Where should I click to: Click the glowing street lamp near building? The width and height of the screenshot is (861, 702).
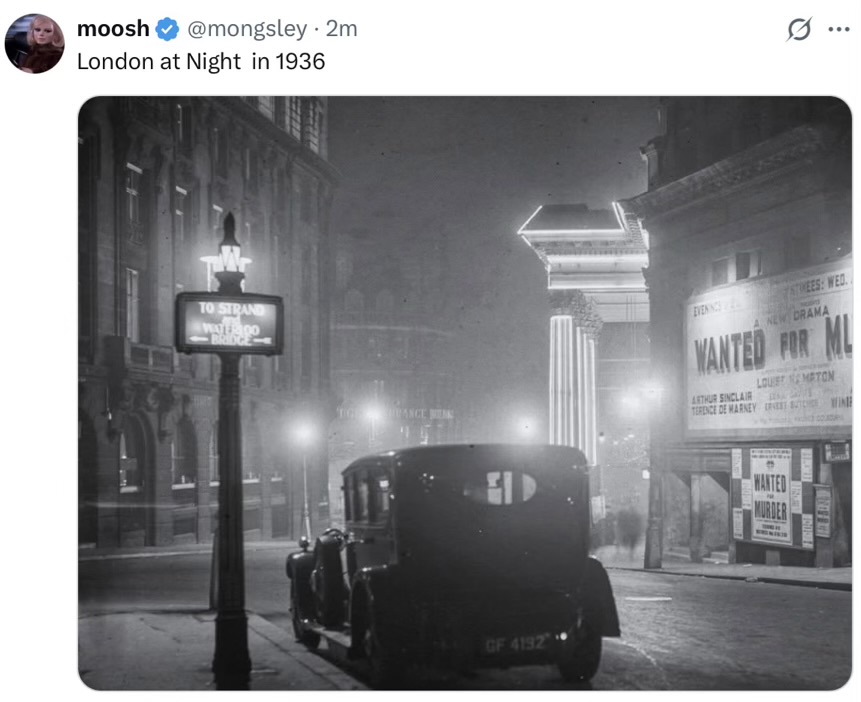coord(303,433)
